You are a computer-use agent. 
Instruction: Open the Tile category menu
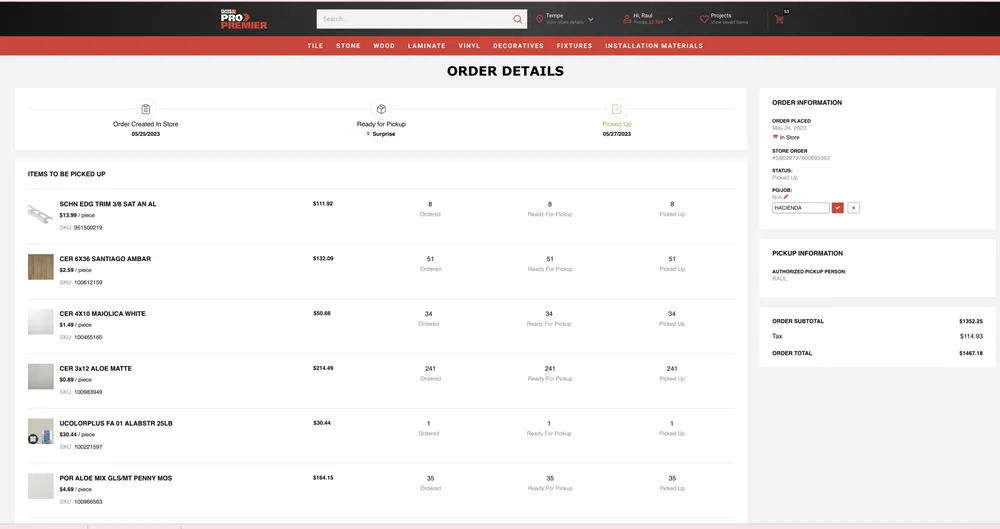coord(315,46)
